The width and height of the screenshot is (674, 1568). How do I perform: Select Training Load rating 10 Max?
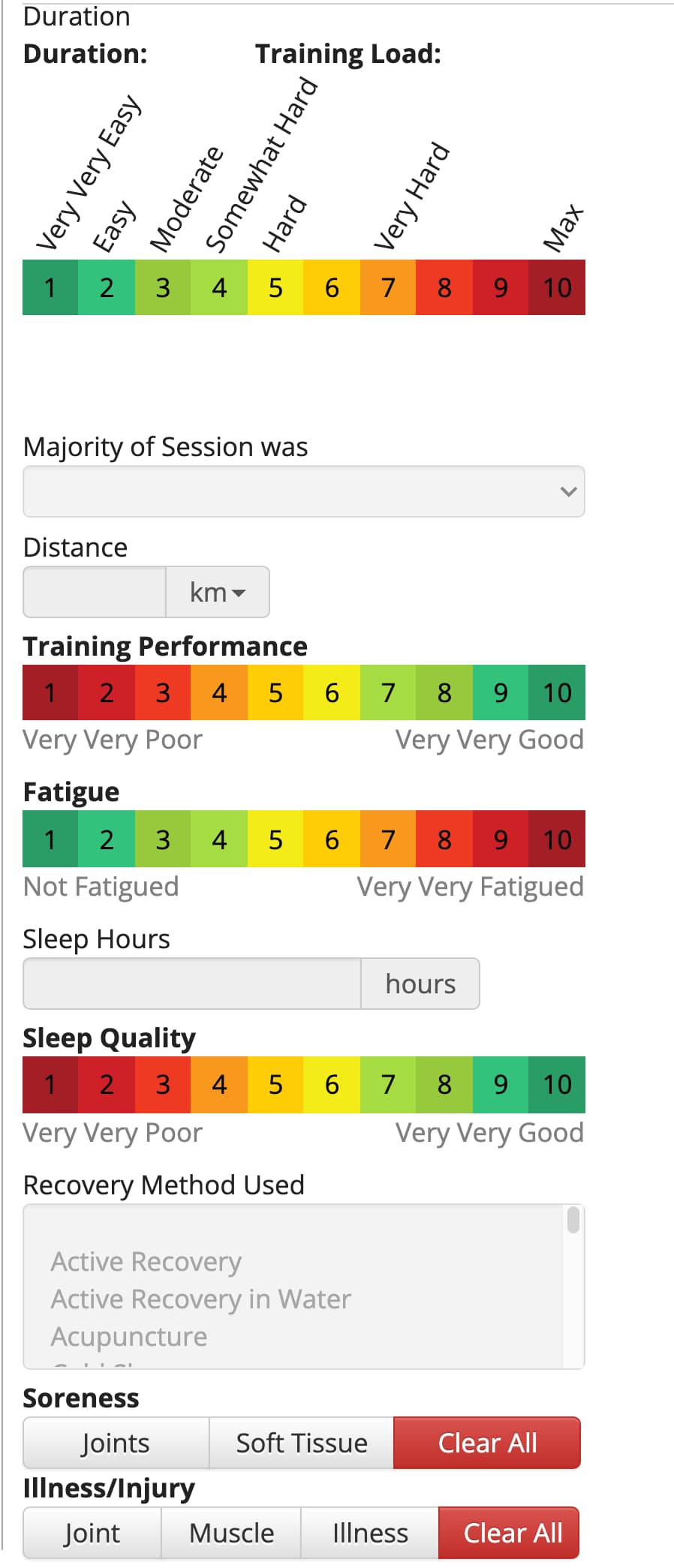(x=557, y=287)
